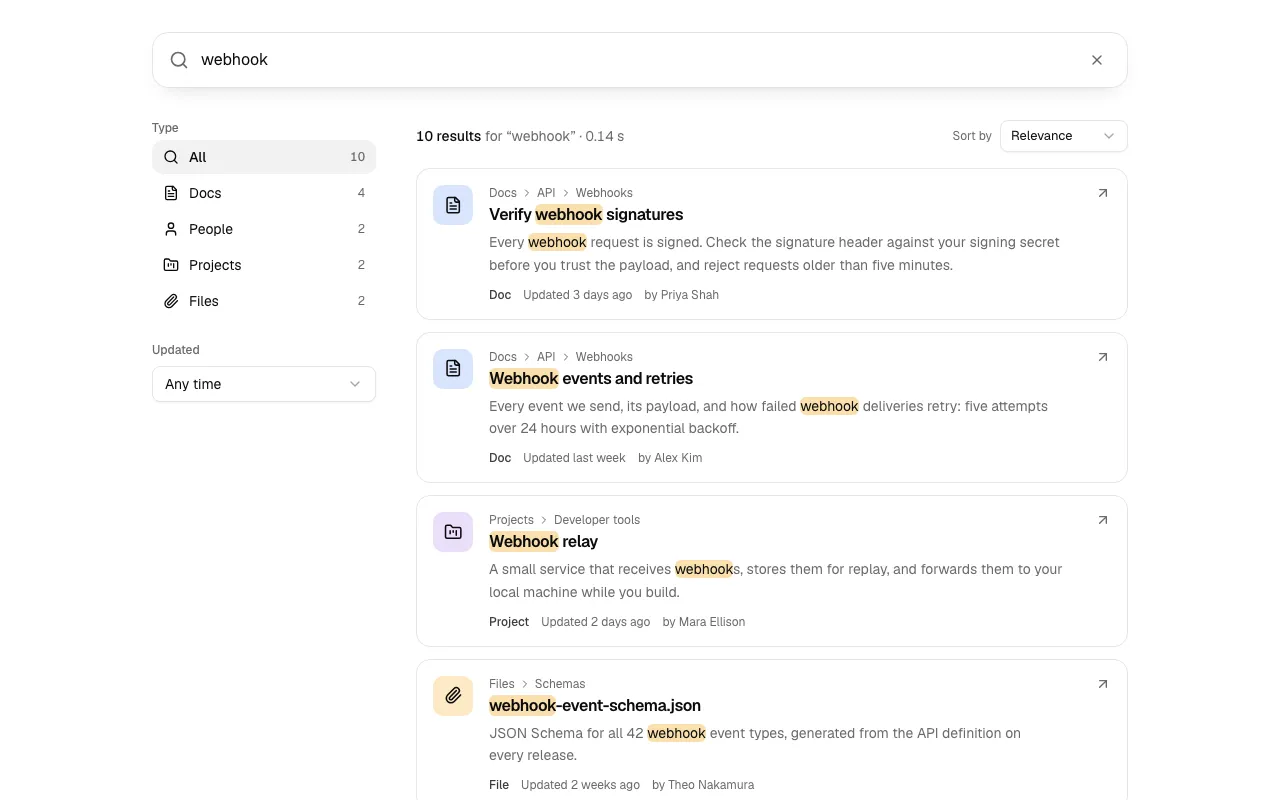Click author name Mara Ellison
1280x800 pixels.
coord(712,622)
